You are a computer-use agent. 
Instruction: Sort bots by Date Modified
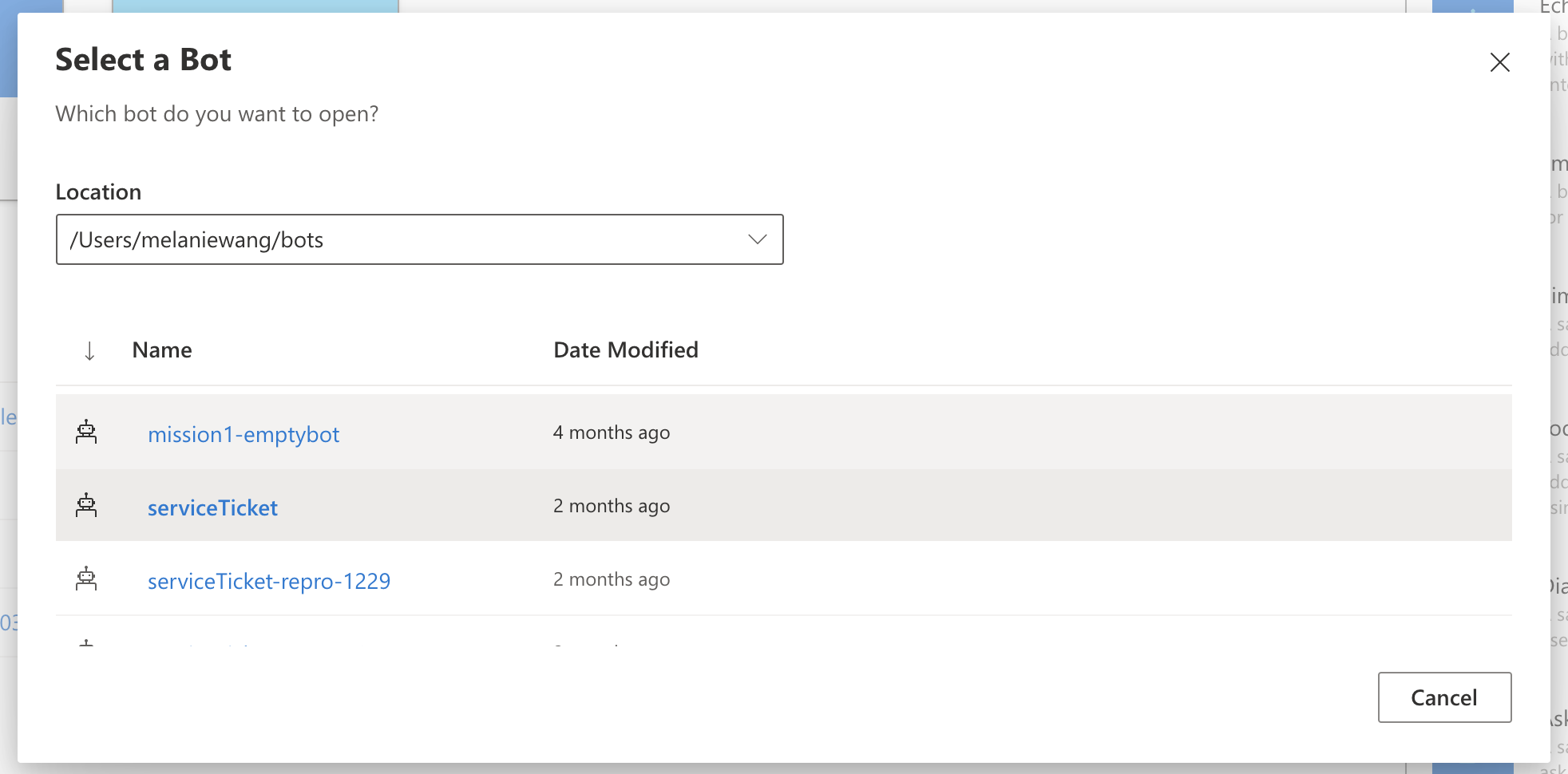click(x=626, y=349)
